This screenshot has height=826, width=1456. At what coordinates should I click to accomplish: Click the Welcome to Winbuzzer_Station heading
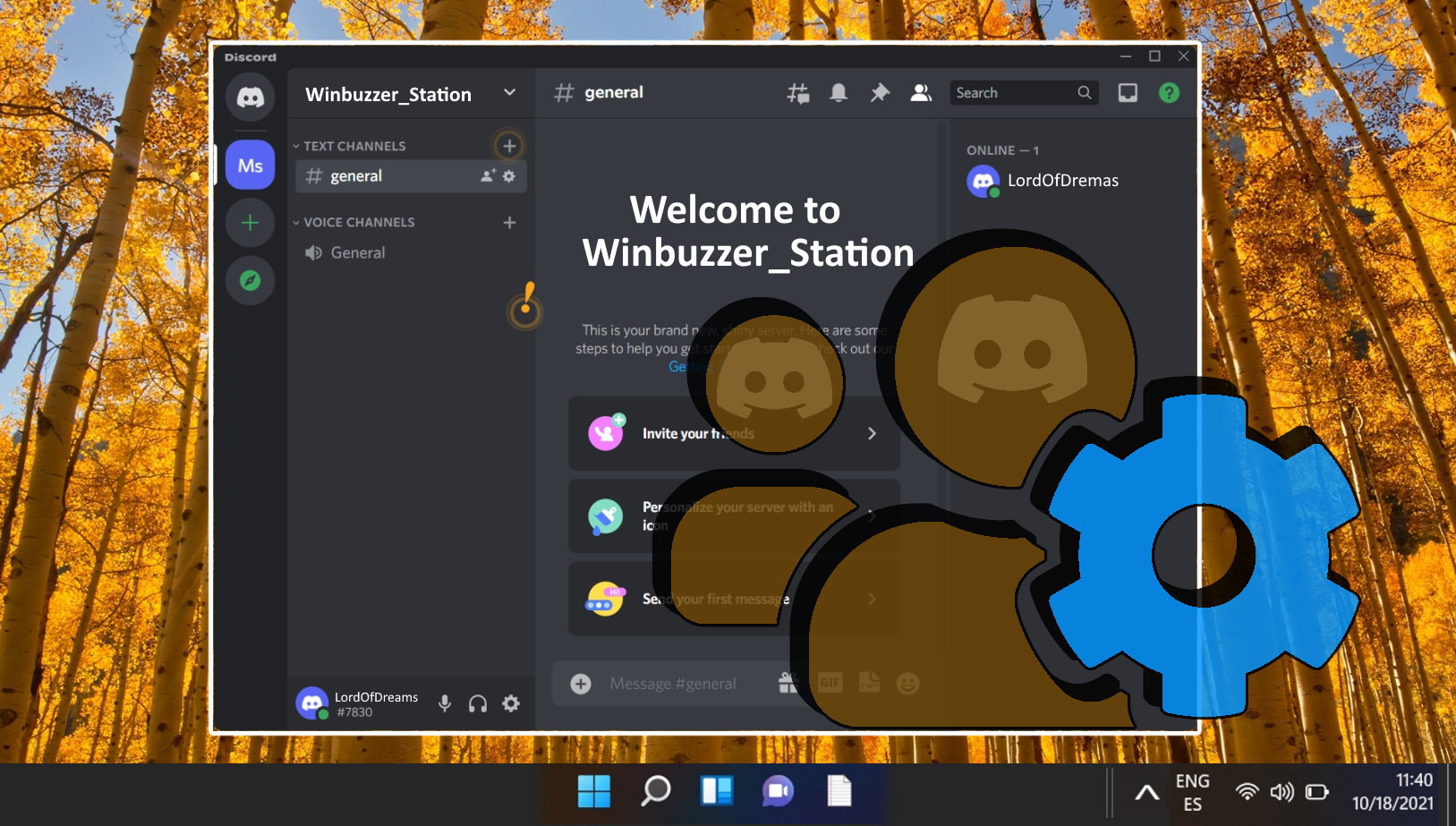[x=747, y=232]
